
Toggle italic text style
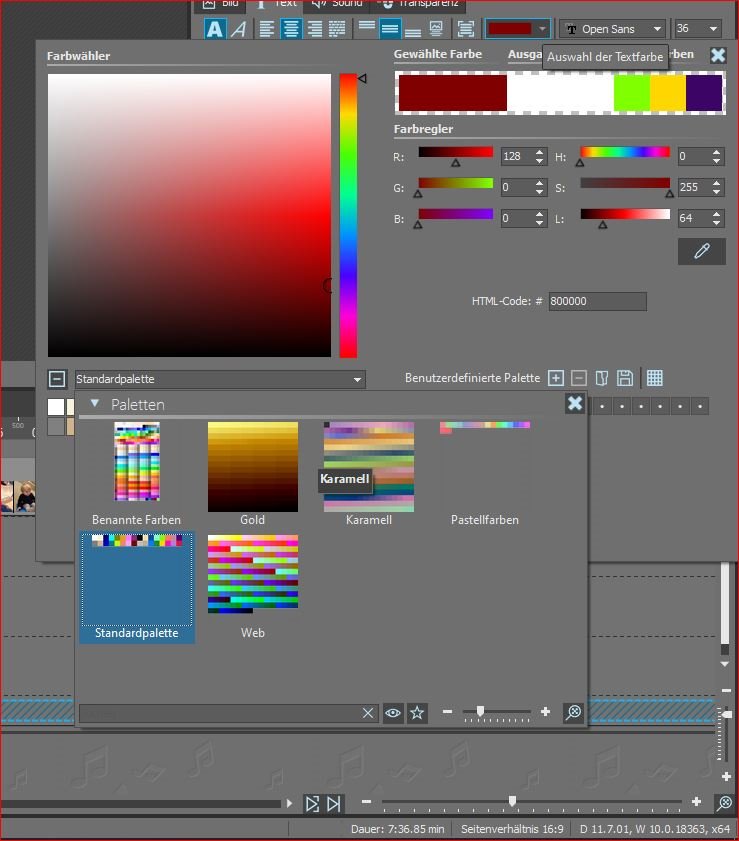point(239,29)
